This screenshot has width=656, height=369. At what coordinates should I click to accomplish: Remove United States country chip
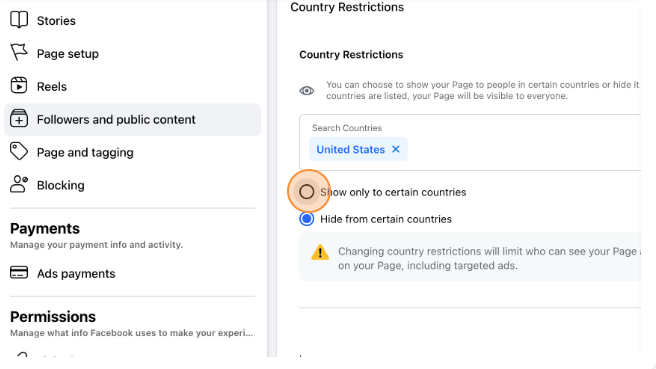click(396, 149)
